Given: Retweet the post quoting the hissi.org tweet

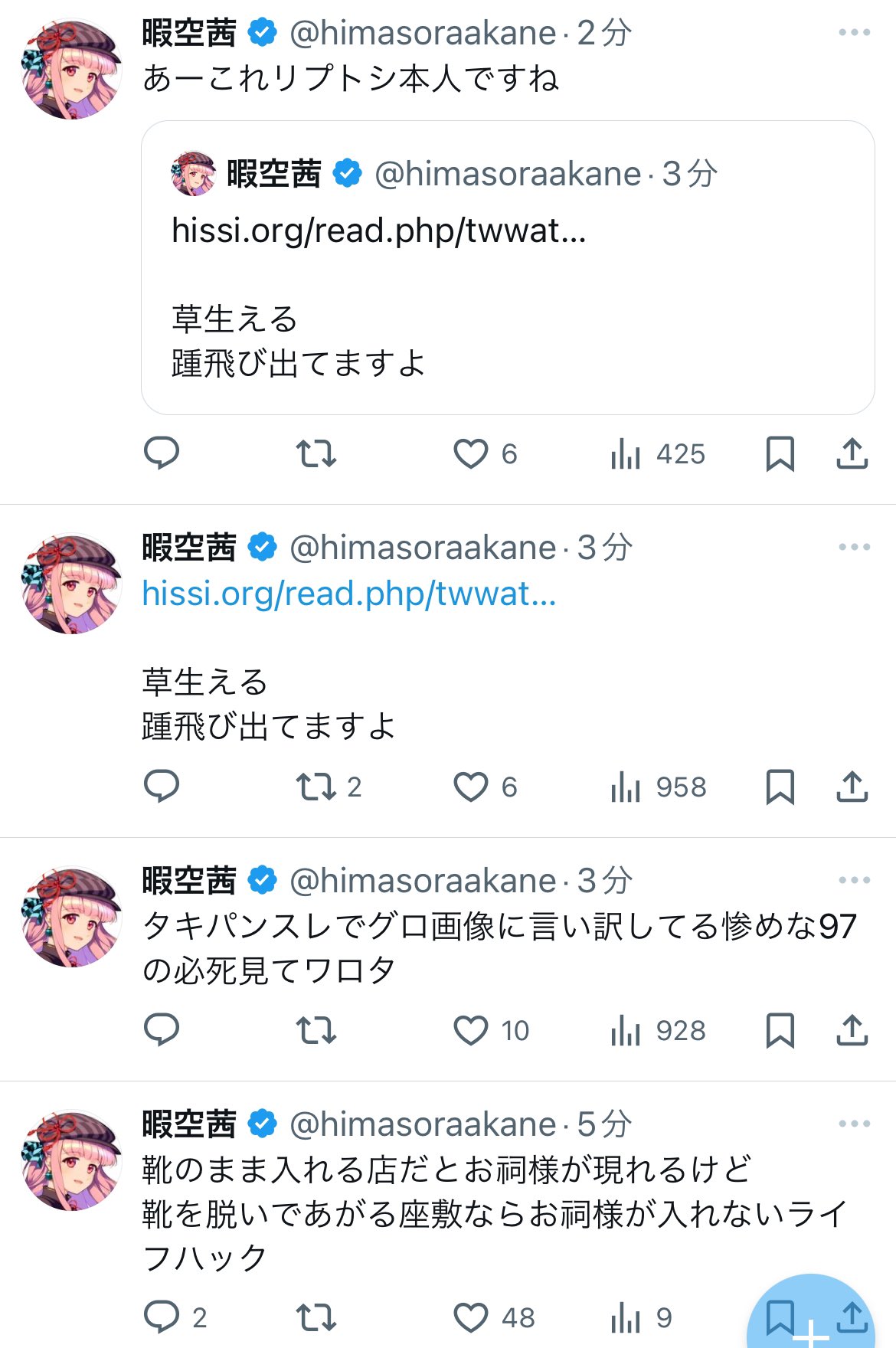Looking at the screenshot, I should (x=316, y=453).
